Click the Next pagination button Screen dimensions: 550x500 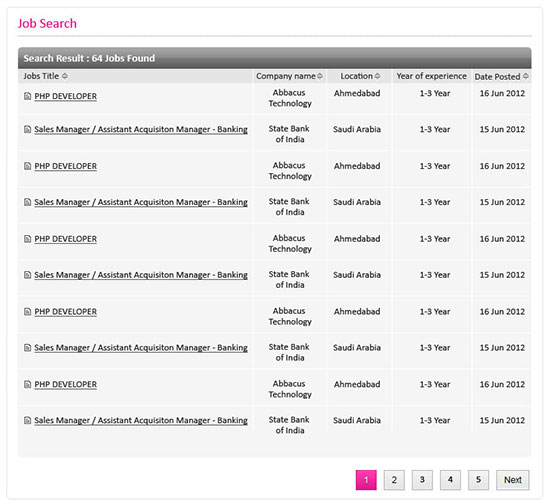(x=513, y=480)
